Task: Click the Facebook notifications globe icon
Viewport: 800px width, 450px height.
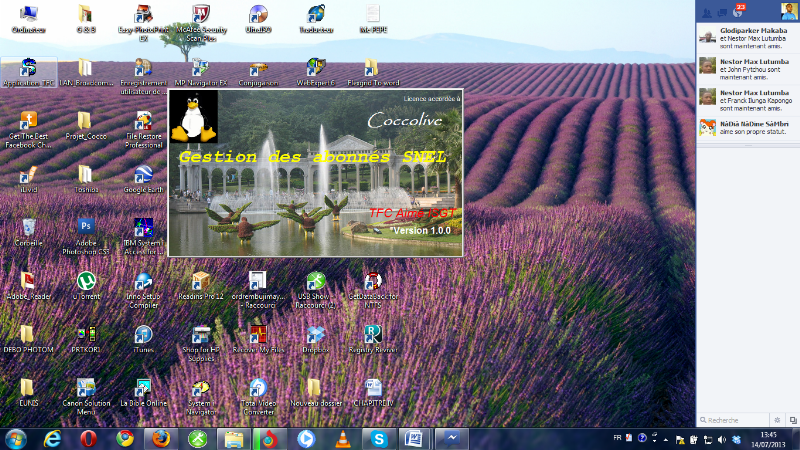Action: [x=738, y=11]
